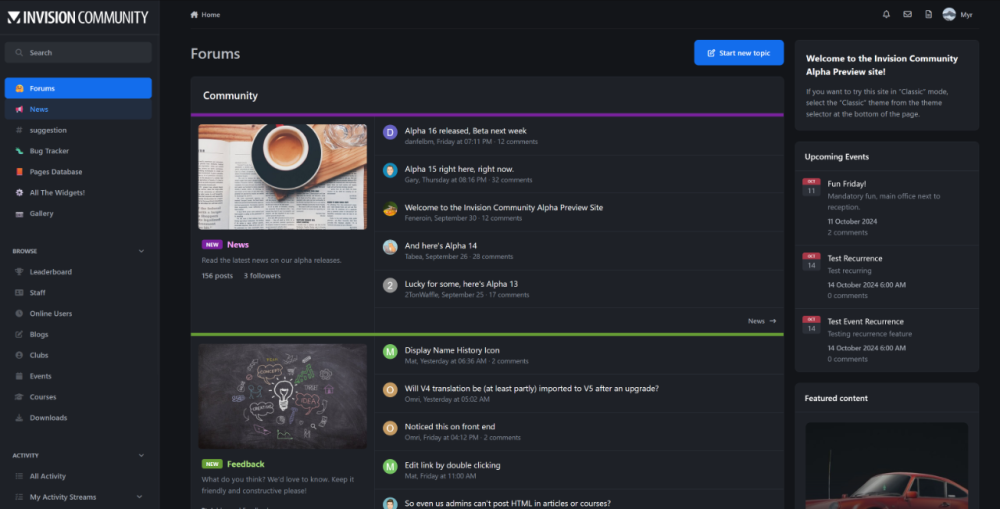The height and width of the screenshot is (509, 1000).
Task: Open the messages envelope icon
Action: [x=907, y=14]
